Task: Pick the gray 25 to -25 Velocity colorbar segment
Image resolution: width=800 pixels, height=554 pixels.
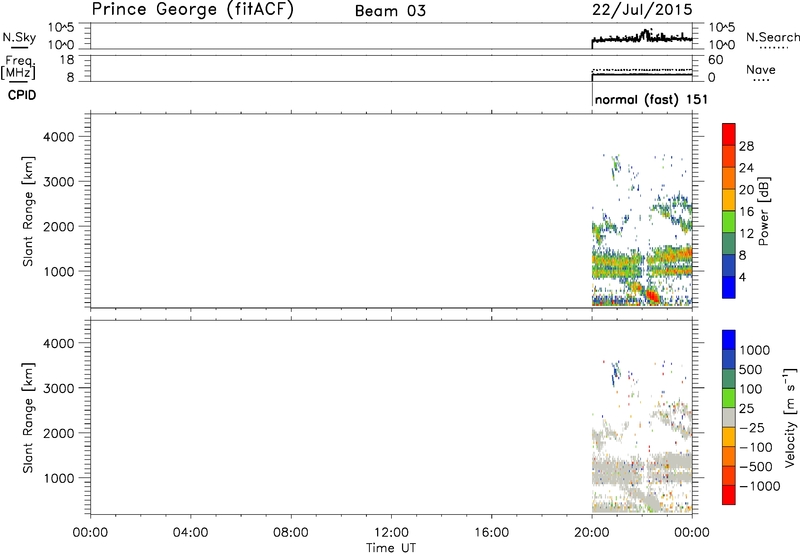Action: pos(729,417)
